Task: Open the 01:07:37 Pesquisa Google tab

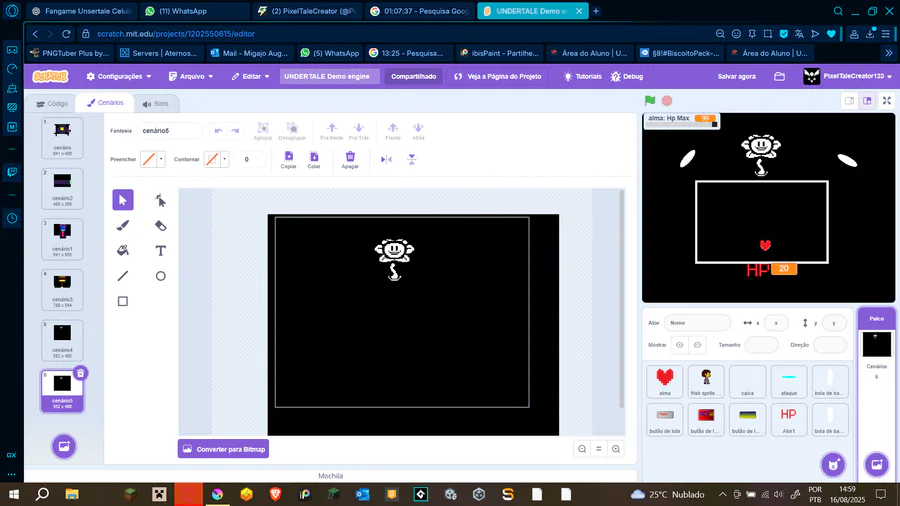Action: (420, 11)
